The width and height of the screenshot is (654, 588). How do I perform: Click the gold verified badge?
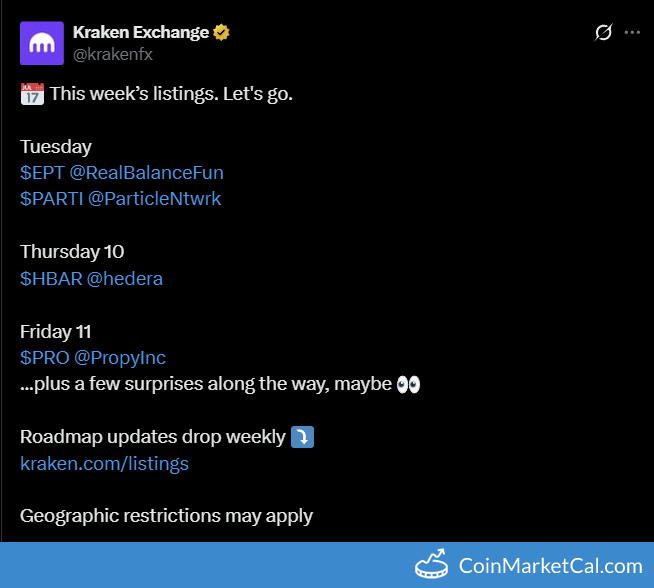(222, 32)
